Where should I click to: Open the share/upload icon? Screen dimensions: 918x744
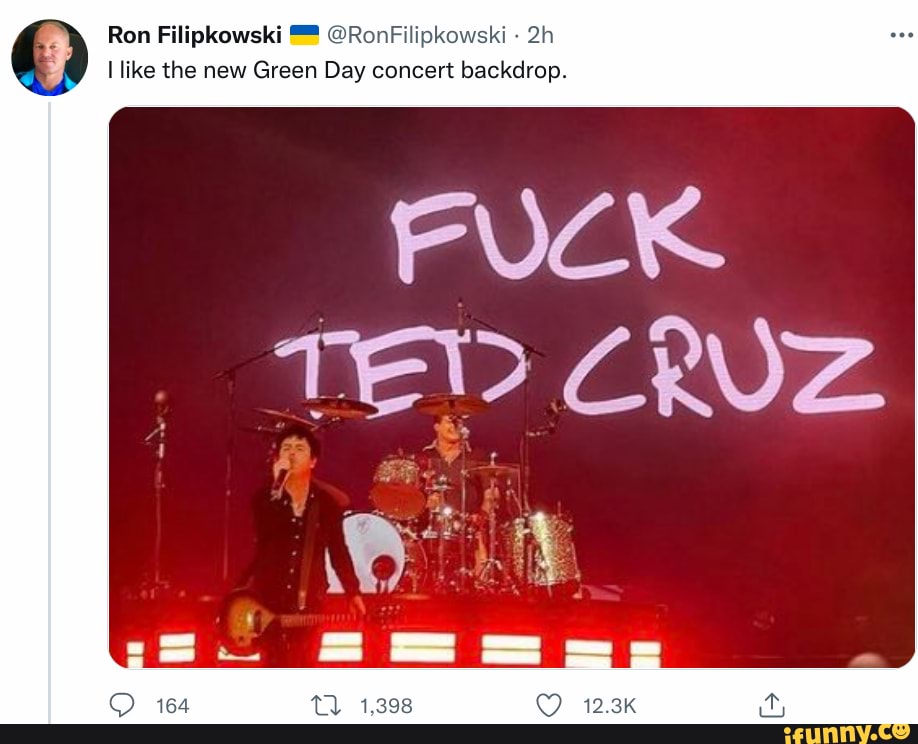click(771, 705)
